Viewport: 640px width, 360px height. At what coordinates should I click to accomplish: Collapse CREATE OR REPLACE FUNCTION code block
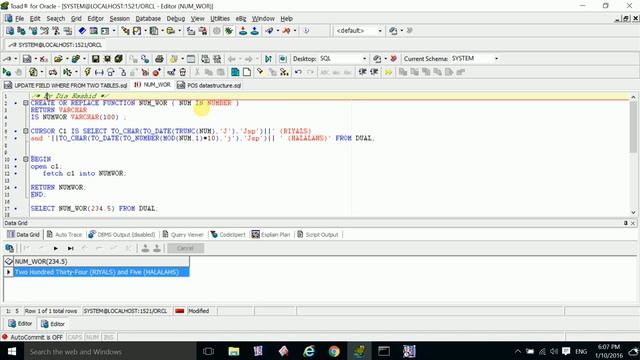click(25, 103)
